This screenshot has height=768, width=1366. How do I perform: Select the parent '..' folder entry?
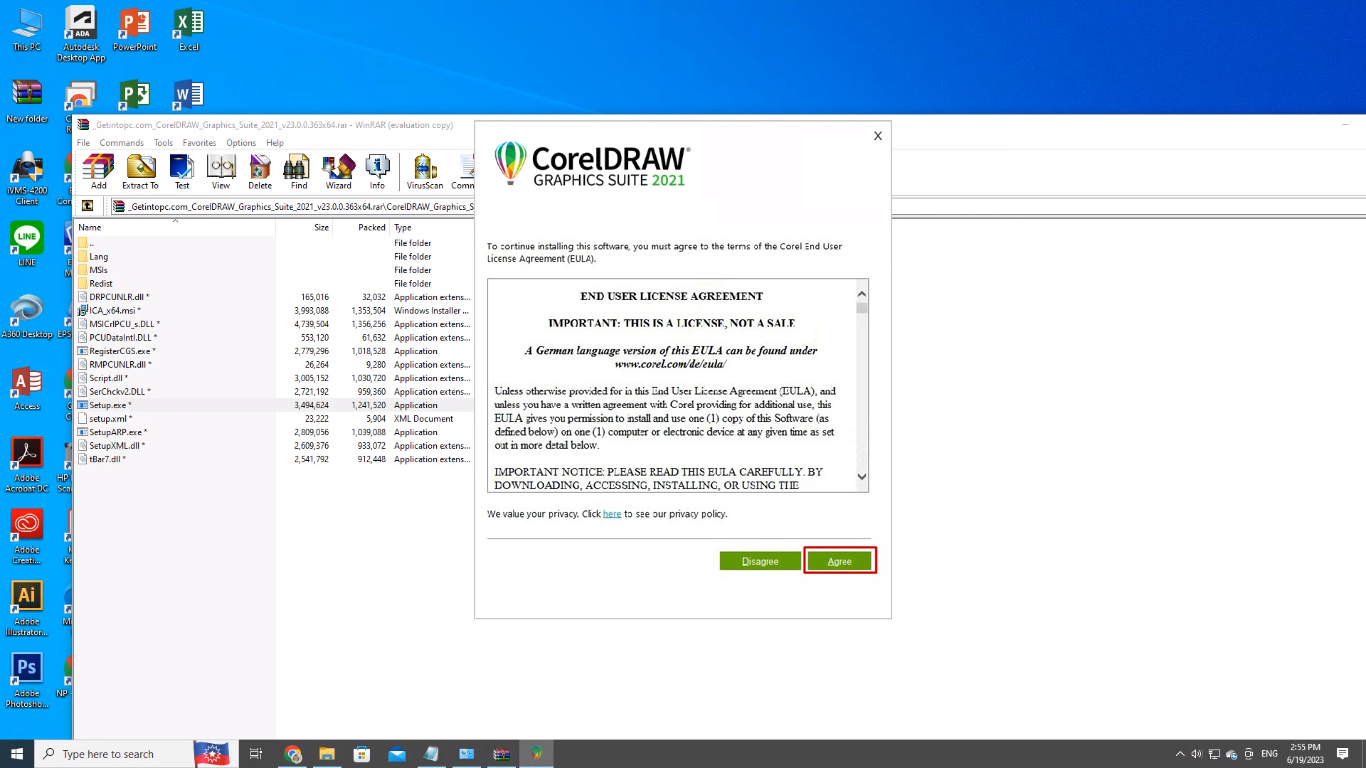[x=91, y=243]
